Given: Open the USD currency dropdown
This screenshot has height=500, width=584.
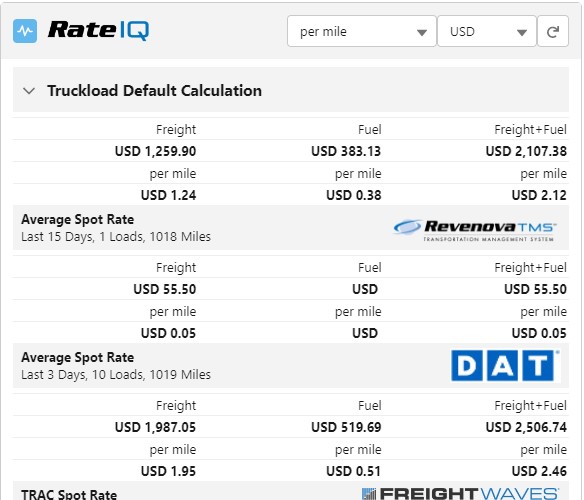Looking at the screenshot, I should (487, 31).
